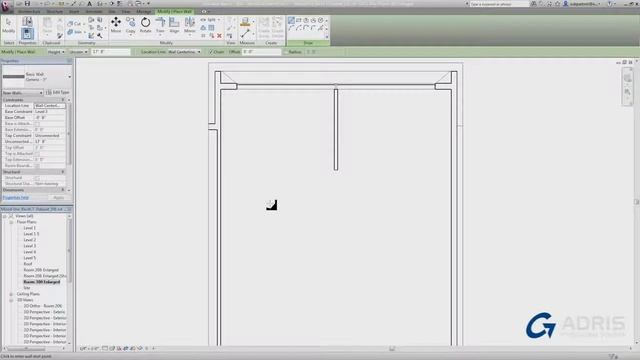640x360 pixels.
Task: Click the Edit Type icon
Action: (x=49, y=93)
